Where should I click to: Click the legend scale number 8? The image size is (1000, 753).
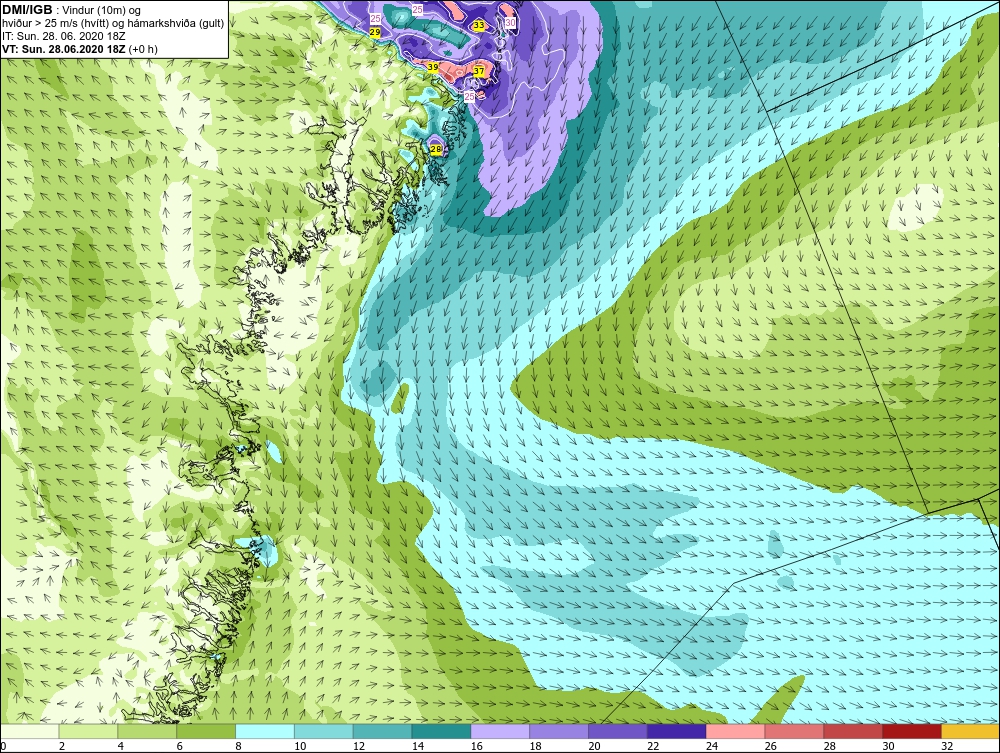(239, 746)
